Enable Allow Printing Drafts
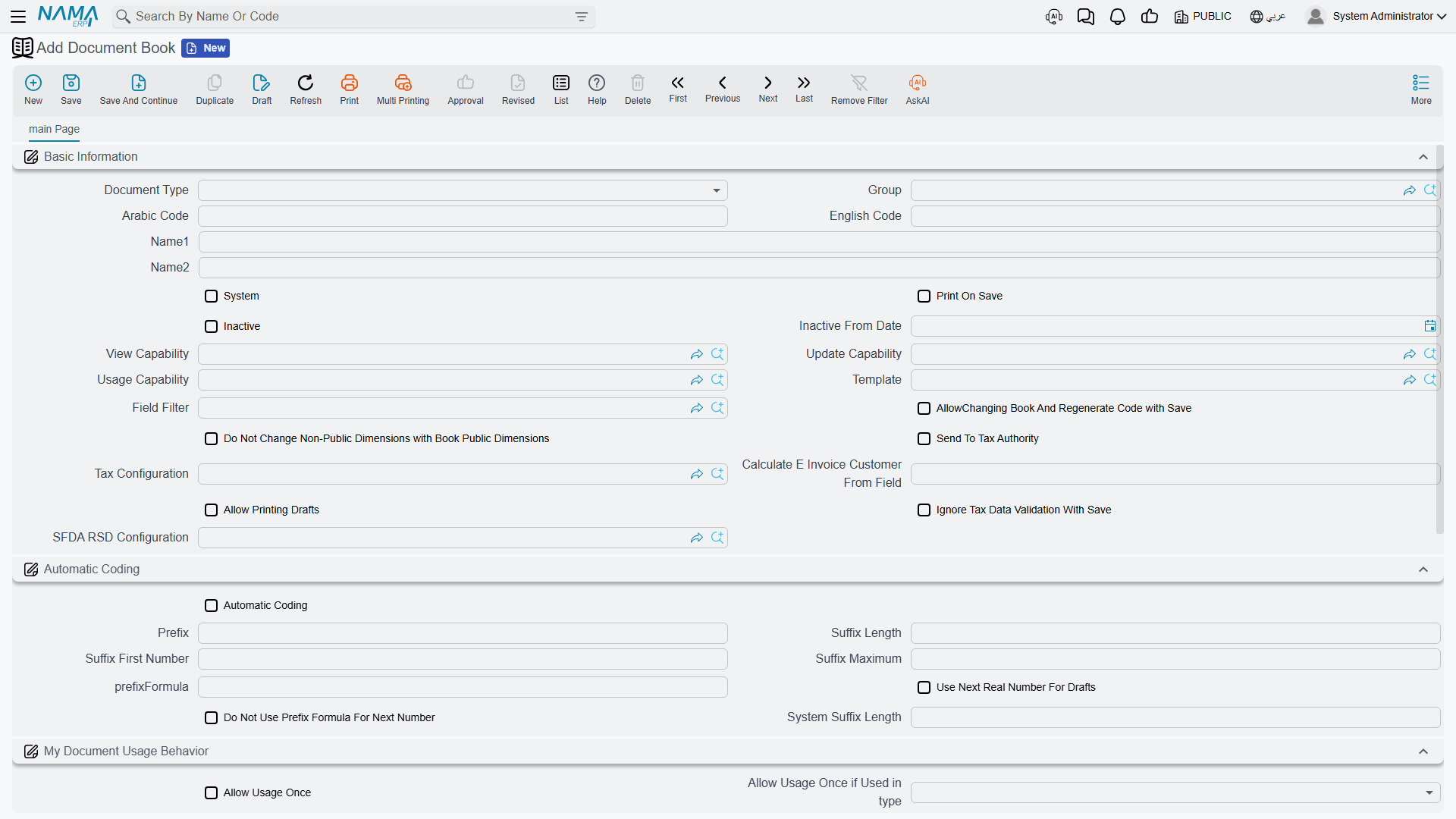 point(212,510)
